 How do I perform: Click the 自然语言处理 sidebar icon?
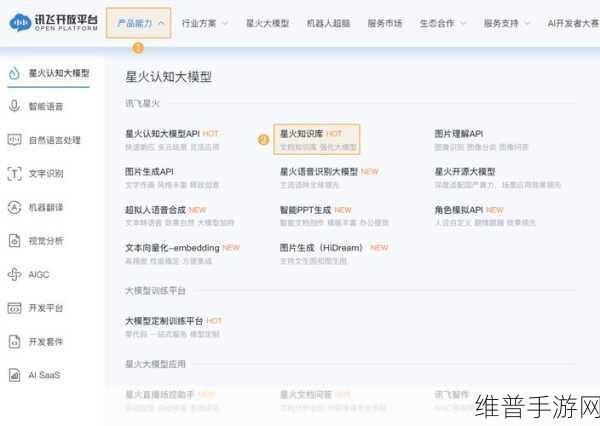click(15, 140)
